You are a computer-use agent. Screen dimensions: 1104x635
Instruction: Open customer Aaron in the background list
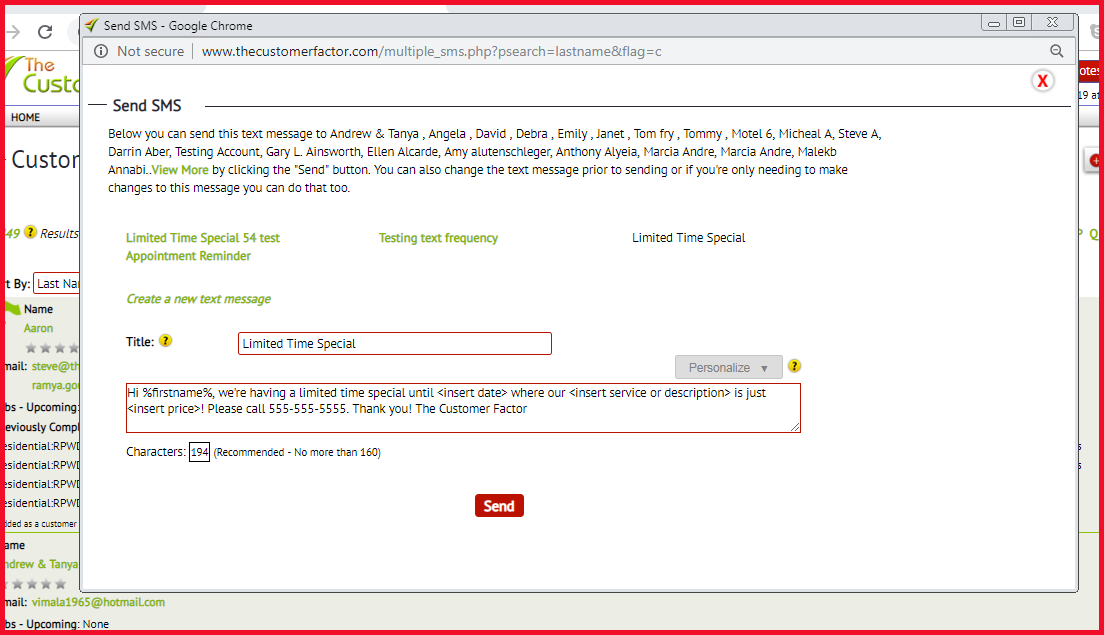[x=38, y=328]
